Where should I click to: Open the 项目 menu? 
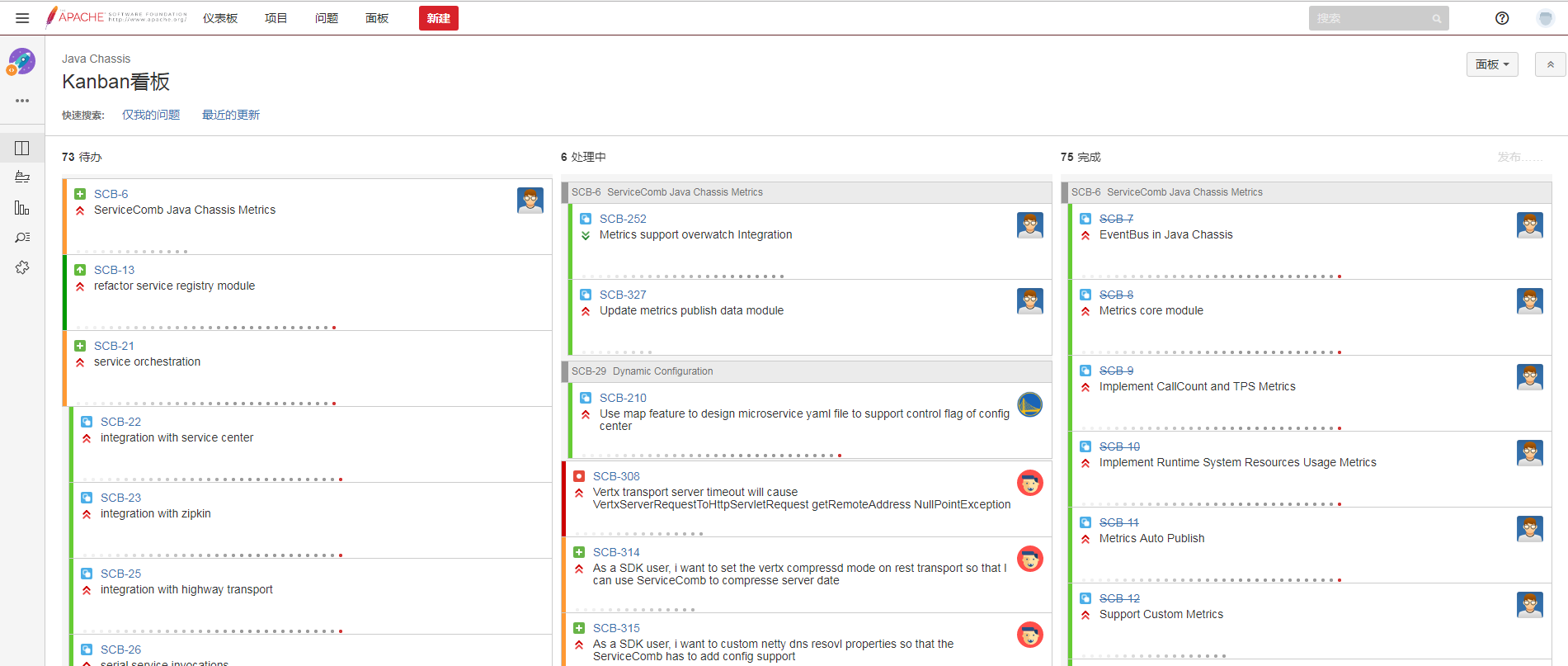click(x=275, y=18)
